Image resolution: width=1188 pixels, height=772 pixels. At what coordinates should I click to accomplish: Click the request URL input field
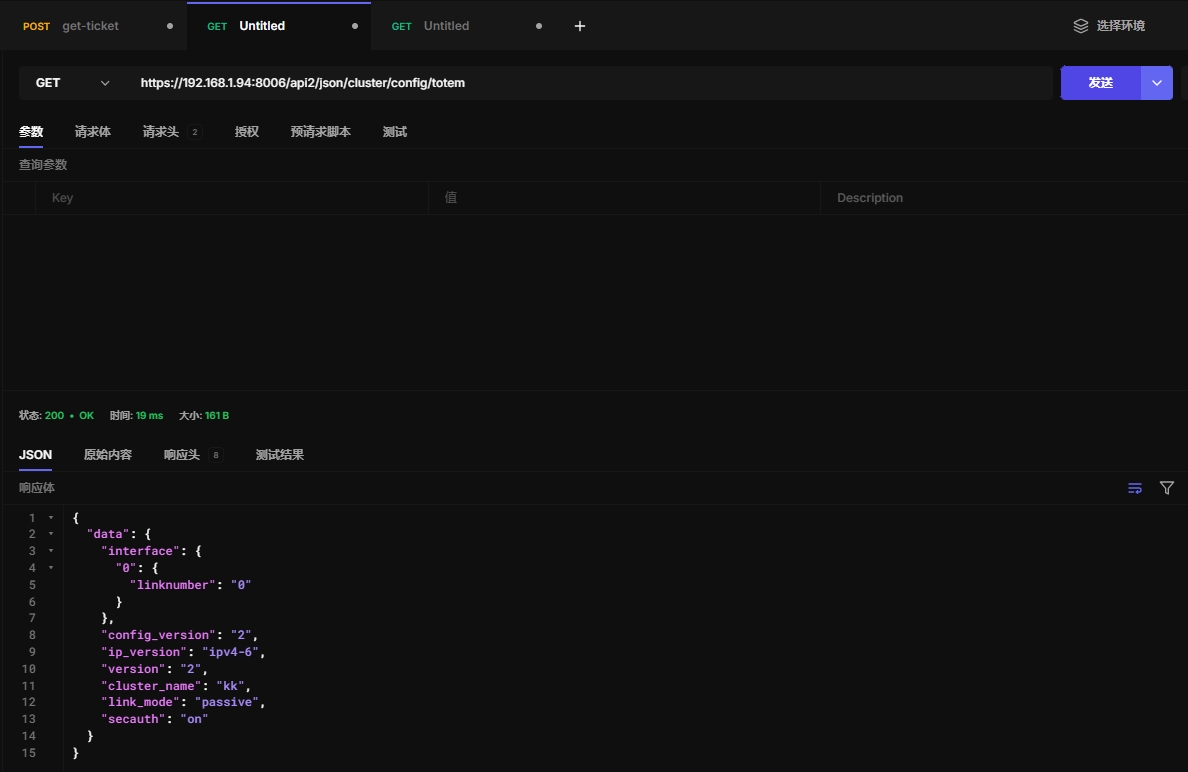(590, 83)
